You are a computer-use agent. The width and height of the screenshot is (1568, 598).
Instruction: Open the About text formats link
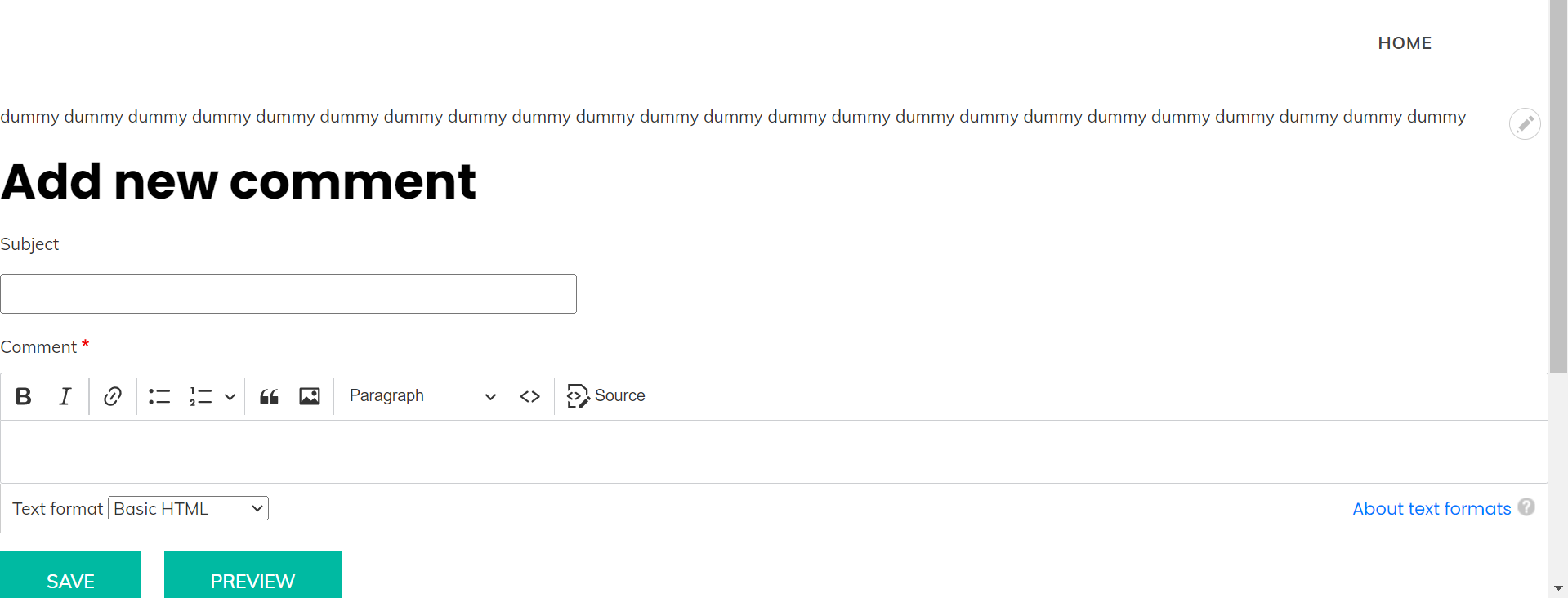(x=1432, y=509)
